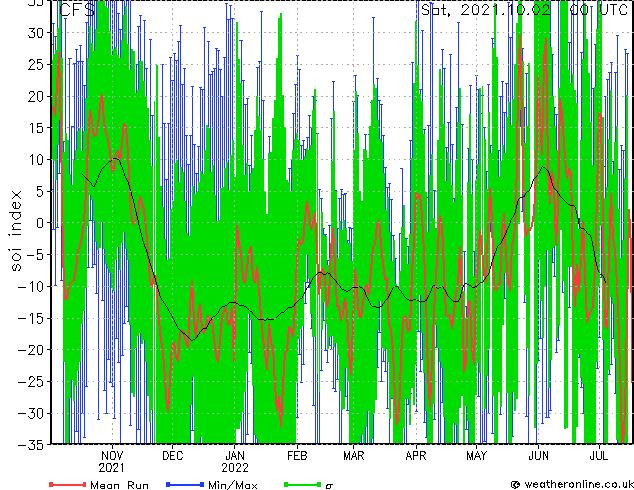Click the 'Sat, 2021.10.02 00 UTC' date label

pos(524,10)
